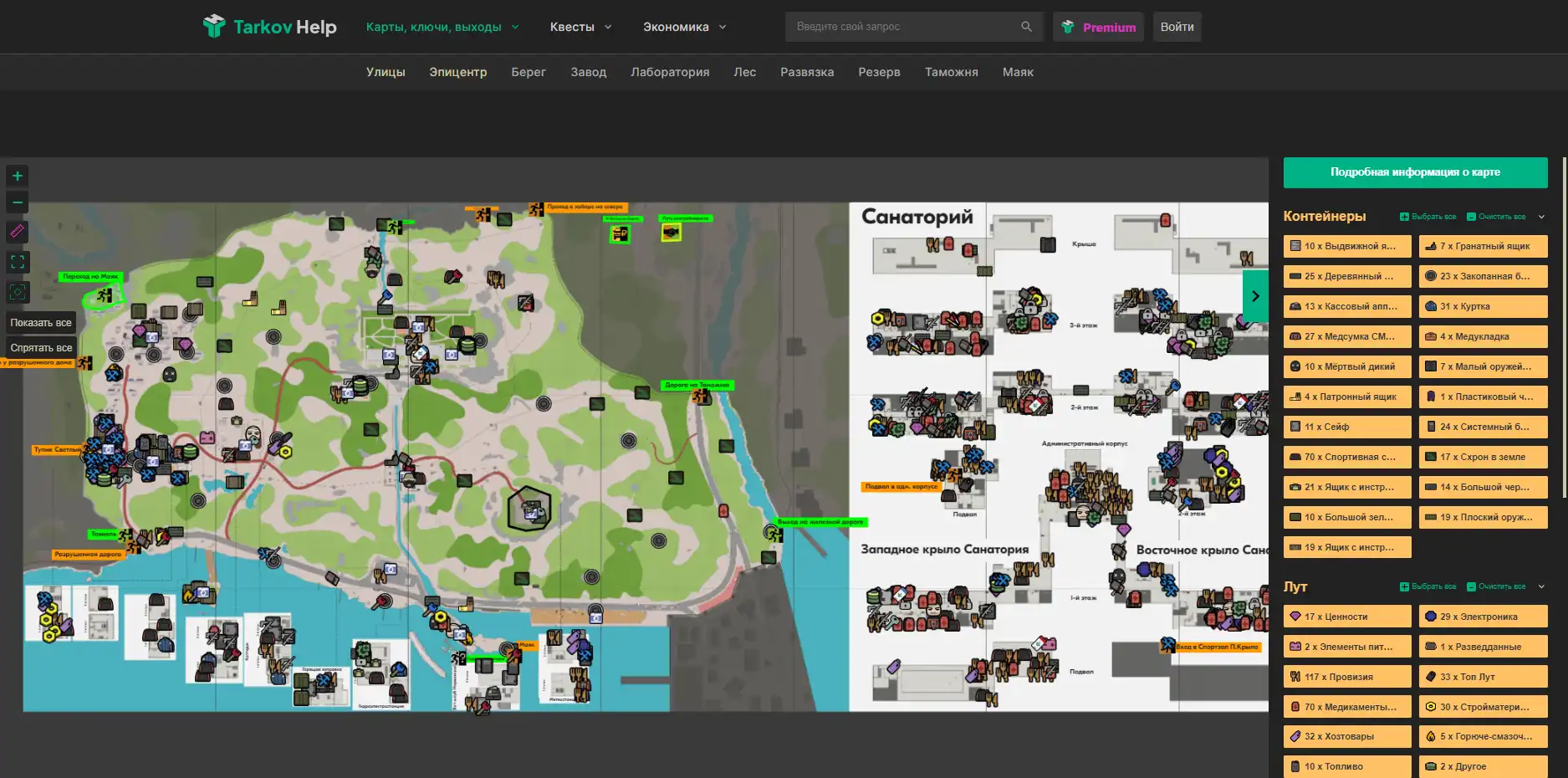Toggle the '11 x Сейф' container filter
The height and width of the screenshot is (778, 1568).
coord(1347,427)
